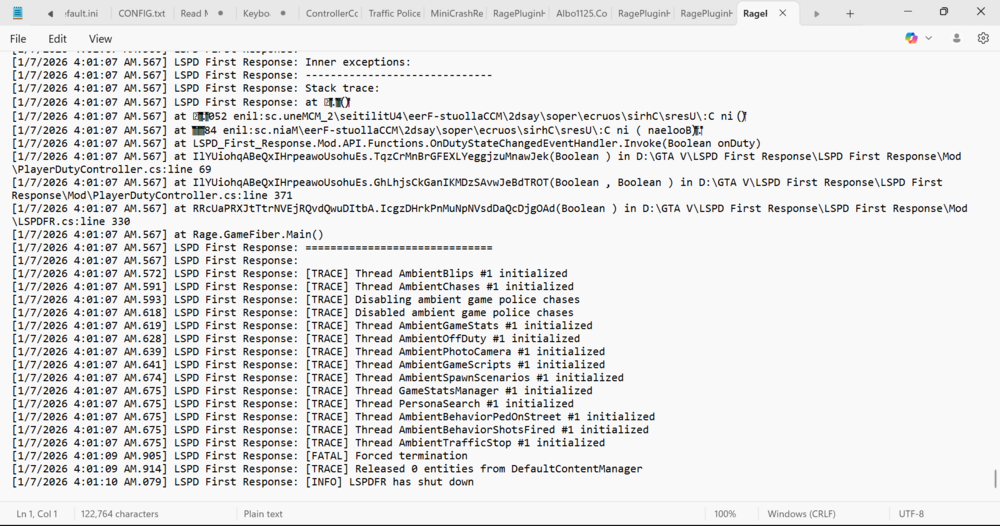Switch to the Read N tab
Viewport: 1000px width, 526px height.
pos(194,13)
